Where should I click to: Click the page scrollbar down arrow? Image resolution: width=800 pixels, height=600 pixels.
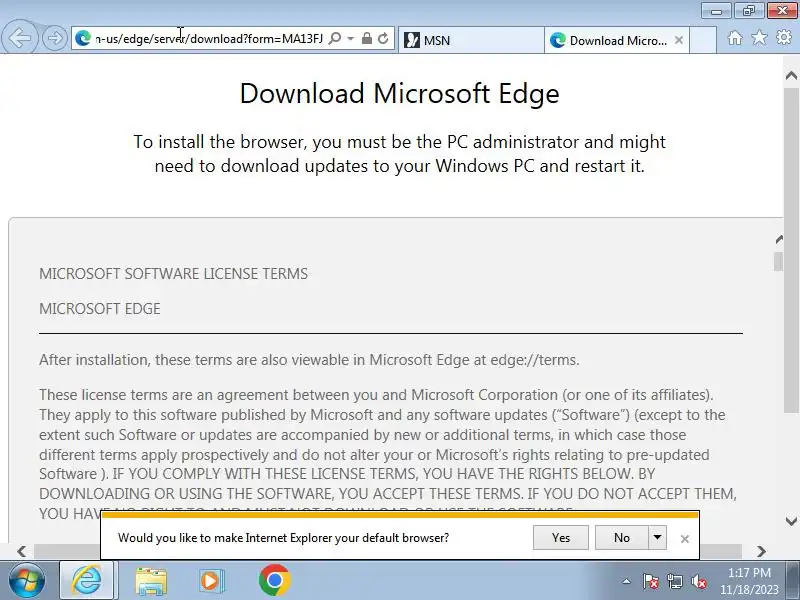point(791,521)
